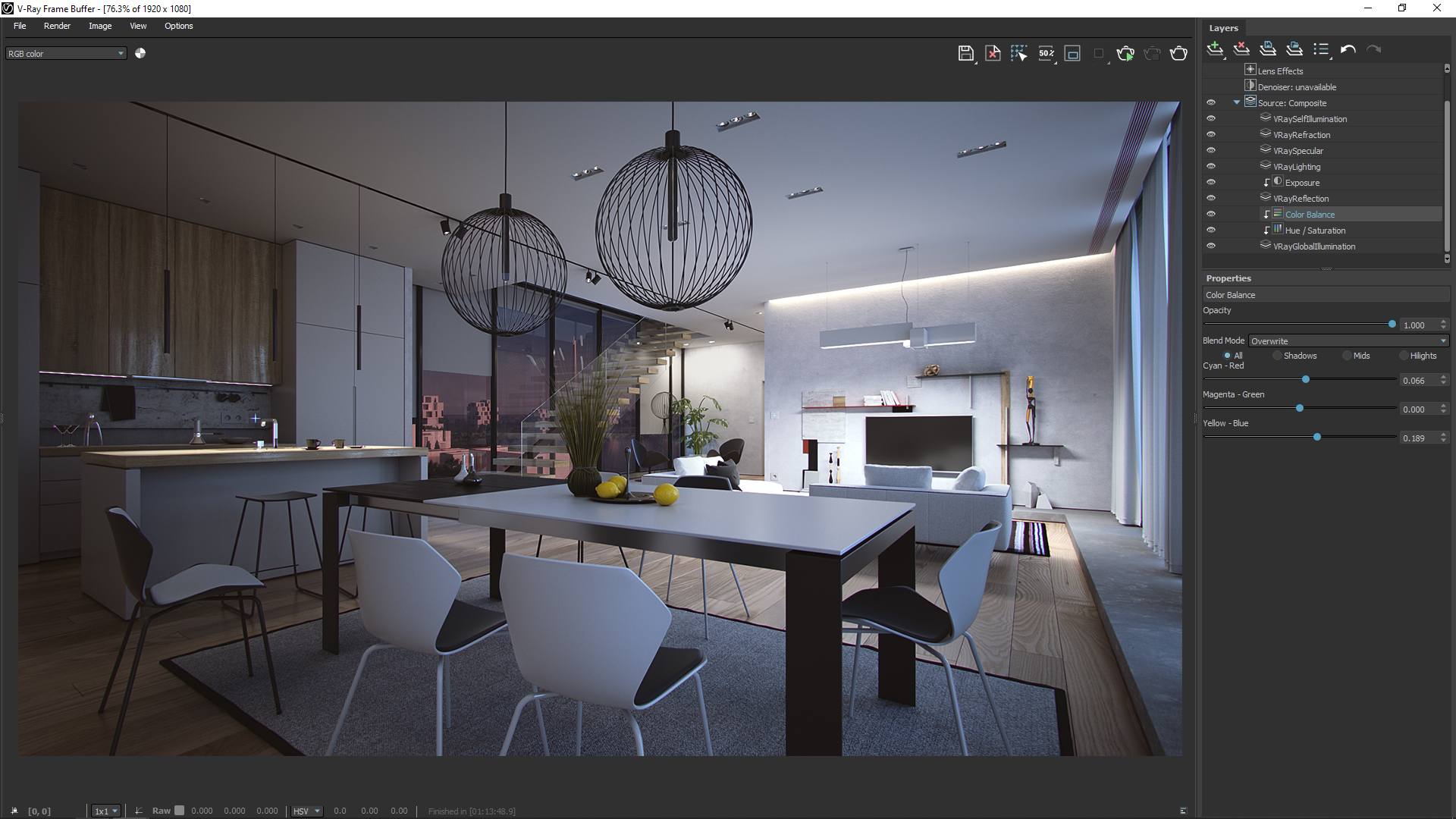The height and width of the screenshot is (819, 1456).
Task: Click the render last teapot icon
Action: pos(1178,53)
